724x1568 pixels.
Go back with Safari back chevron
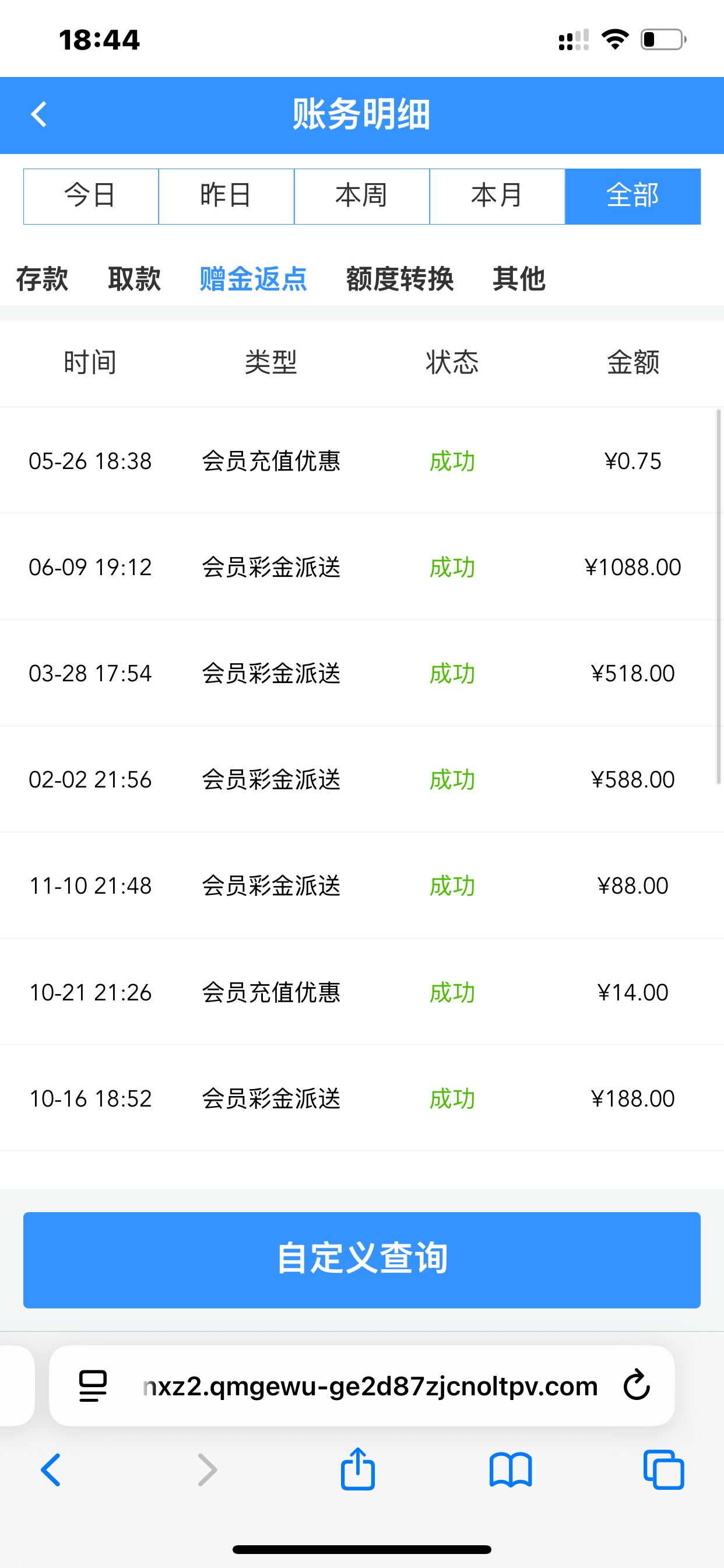[x=51, y=1470]
